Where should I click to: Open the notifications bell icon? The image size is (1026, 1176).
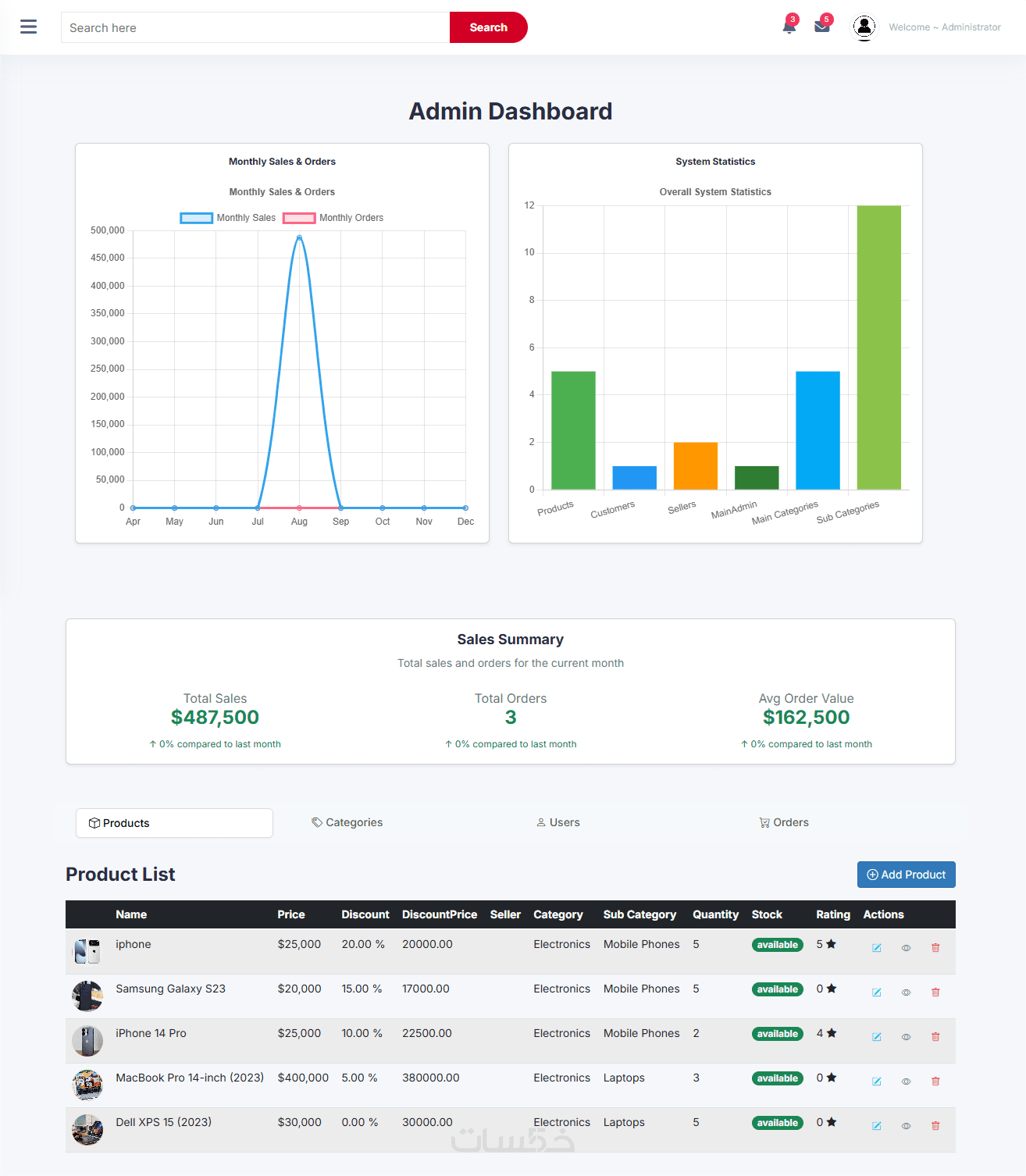click(x=789, y=27)
